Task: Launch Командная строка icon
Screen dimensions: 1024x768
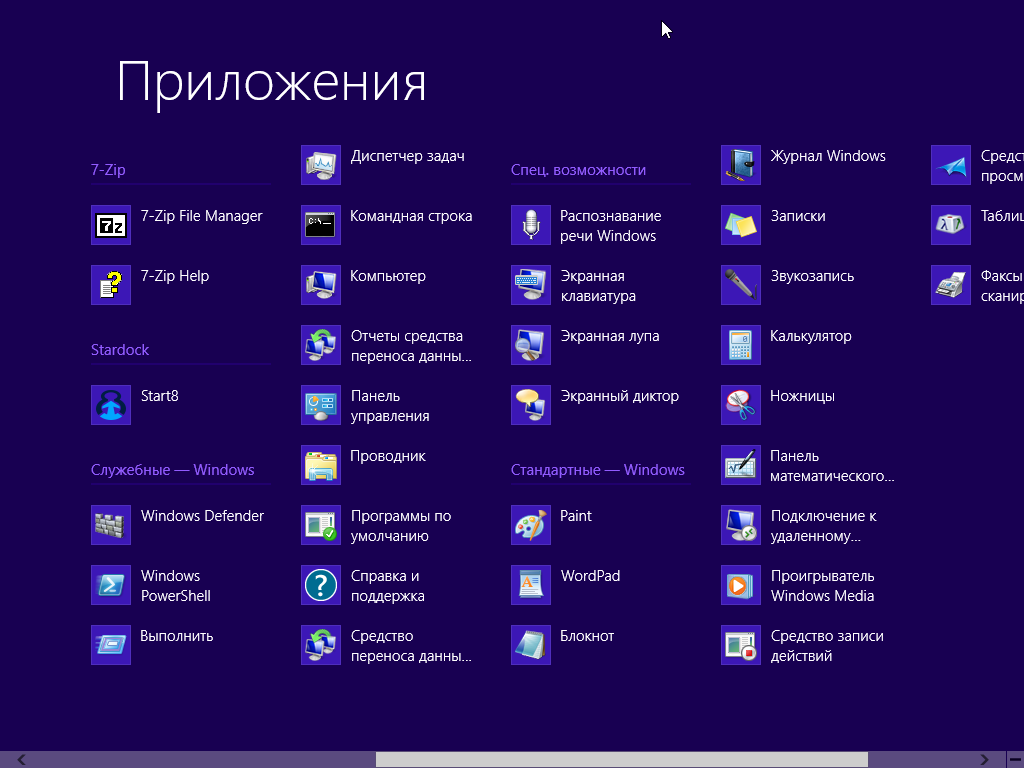Action: [321, 225]
